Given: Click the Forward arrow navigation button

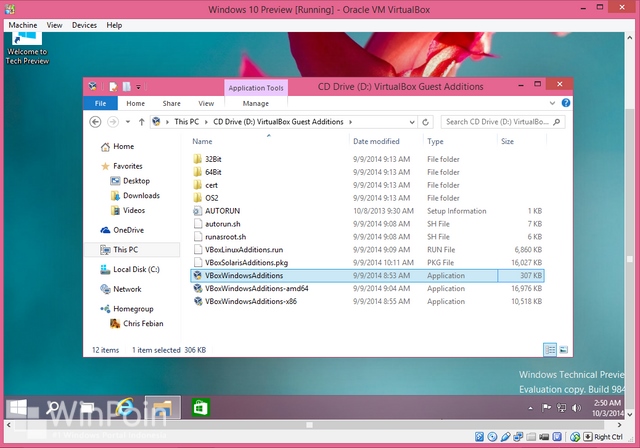Looking at the screenshot, I should [x=113, y=122].
